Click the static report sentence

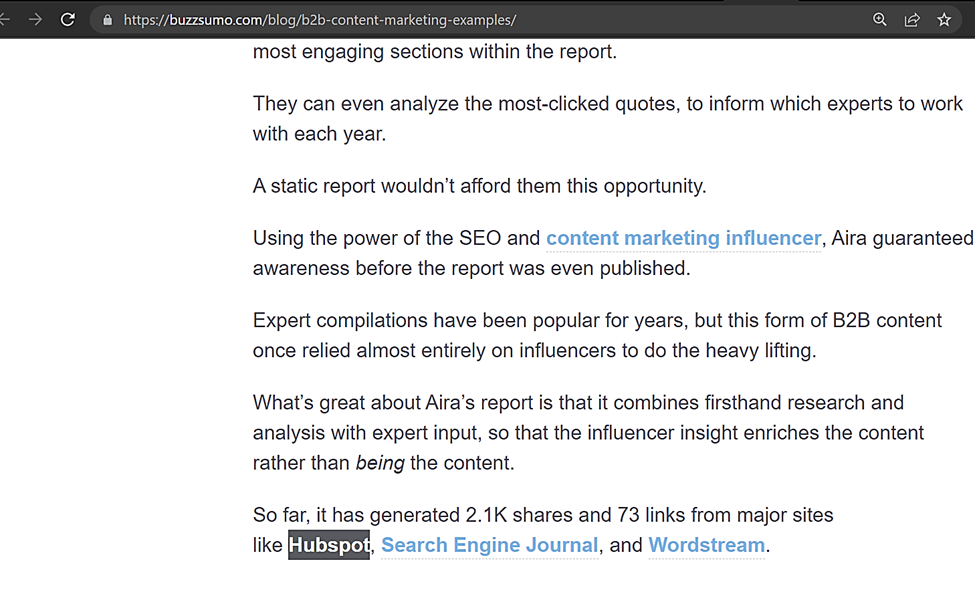479,186
